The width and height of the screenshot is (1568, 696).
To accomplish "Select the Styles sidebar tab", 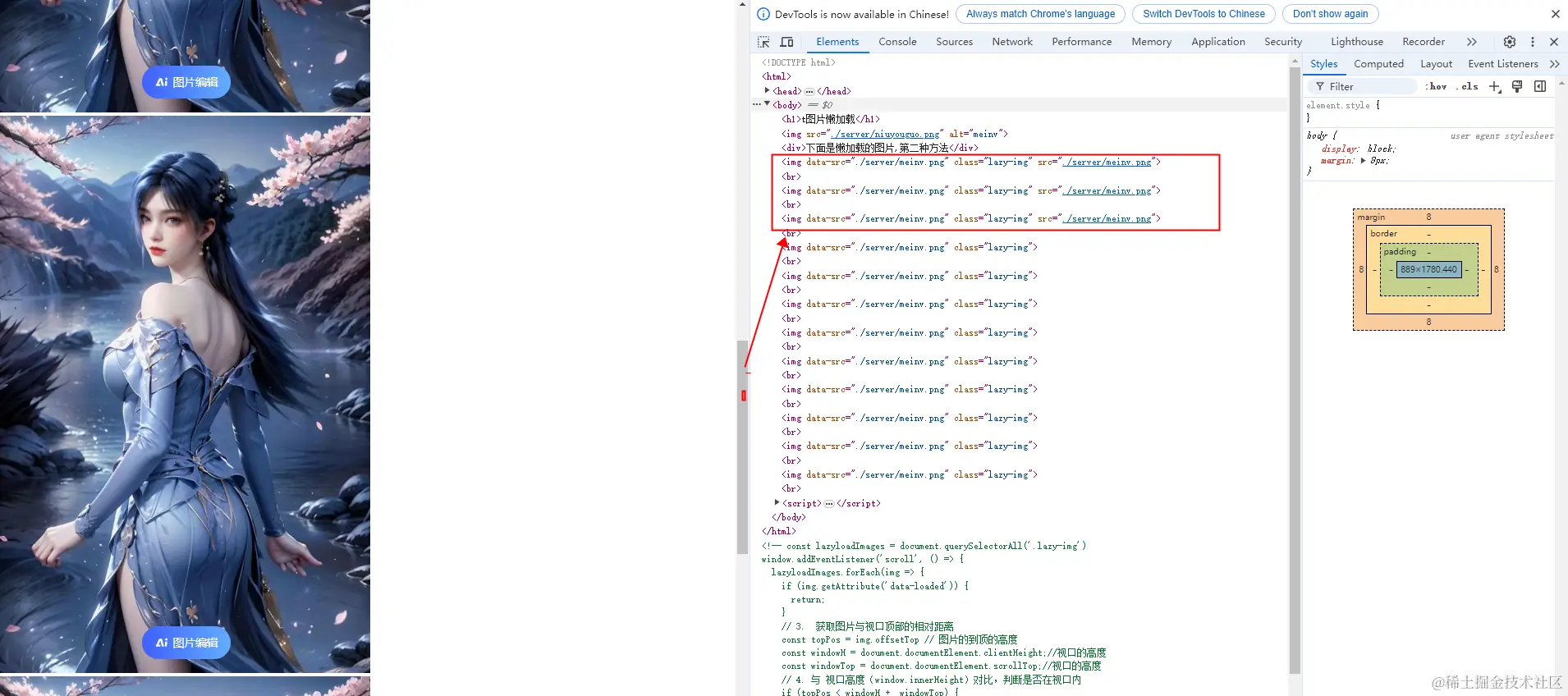I will pos(1324,64).
